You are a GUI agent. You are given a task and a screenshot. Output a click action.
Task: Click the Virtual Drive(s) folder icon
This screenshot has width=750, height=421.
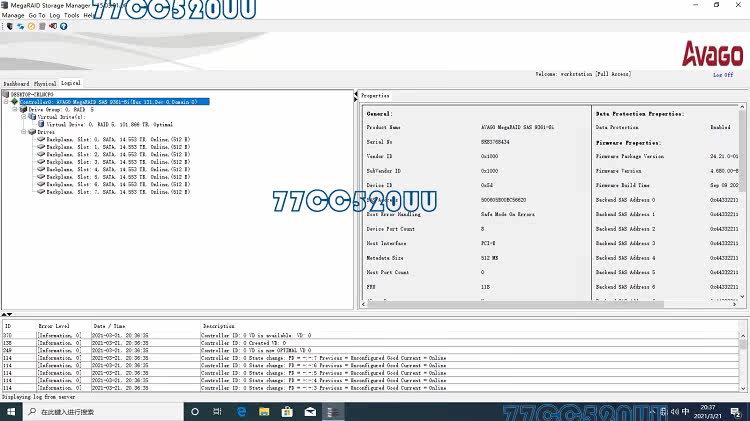pos(32,116)
